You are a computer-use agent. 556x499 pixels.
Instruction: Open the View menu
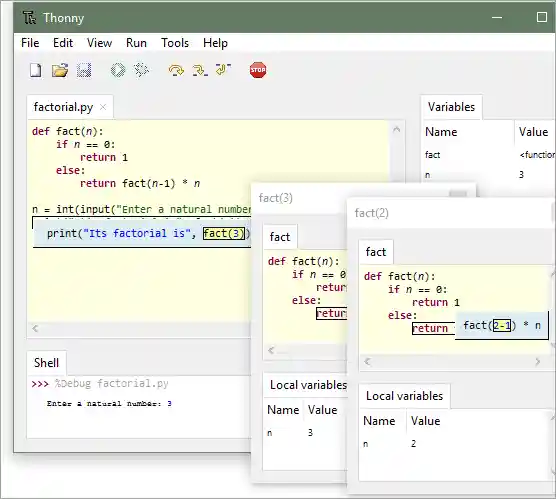click(99, 43)
